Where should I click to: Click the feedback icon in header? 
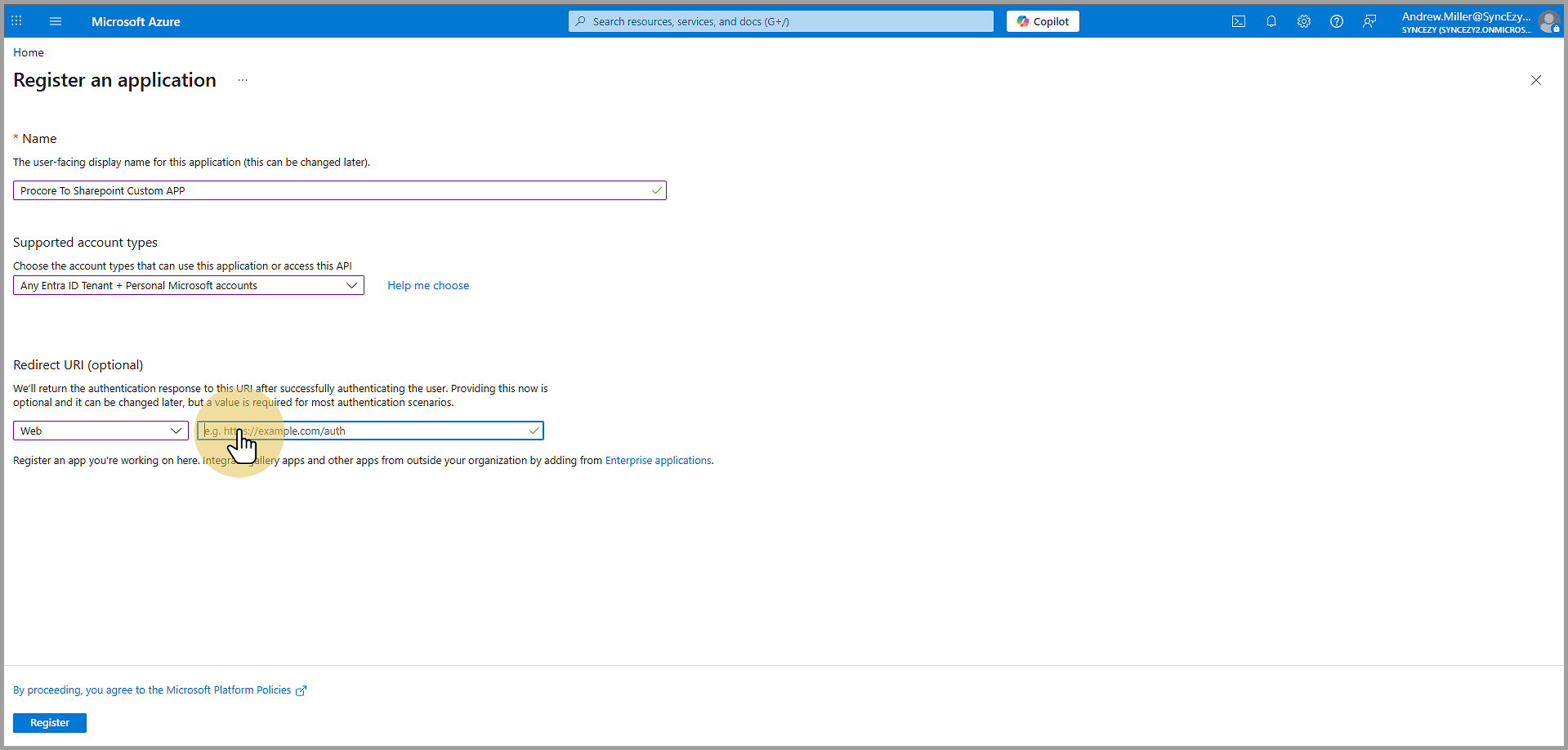point(1369,21)
